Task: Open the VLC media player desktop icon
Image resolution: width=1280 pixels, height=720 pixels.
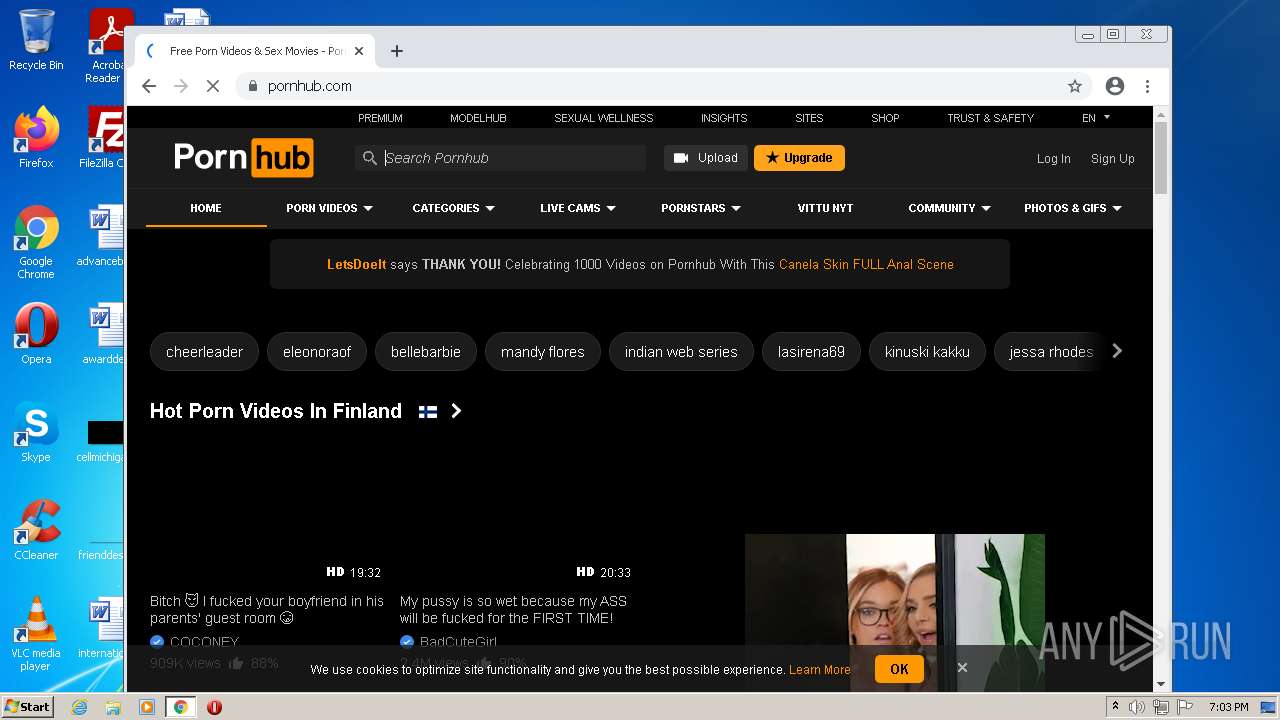Action: coord(36,633)
